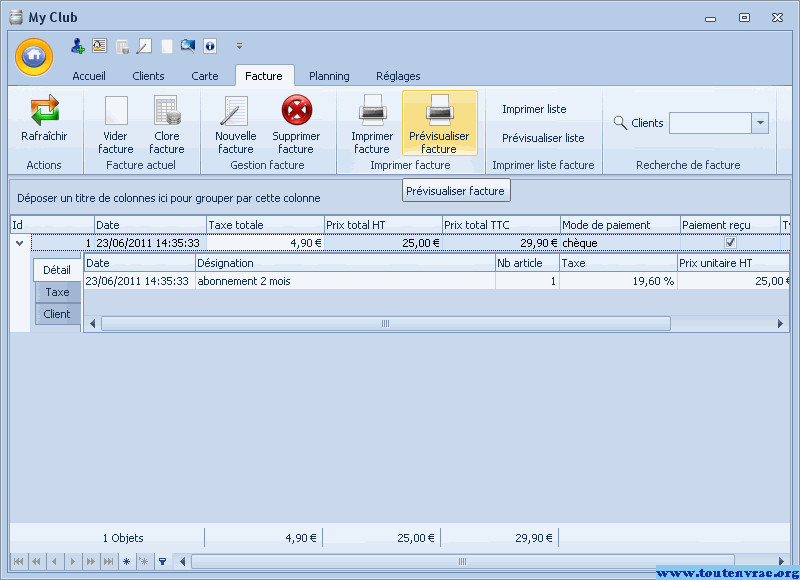
Task: Click the '29,90 €' cell in invoice row 1
Action: [x=501, y=243]
